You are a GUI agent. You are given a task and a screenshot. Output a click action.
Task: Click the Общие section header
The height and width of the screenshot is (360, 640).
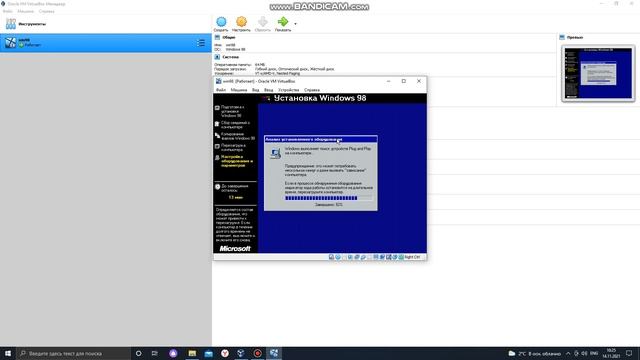pos(229,37)
